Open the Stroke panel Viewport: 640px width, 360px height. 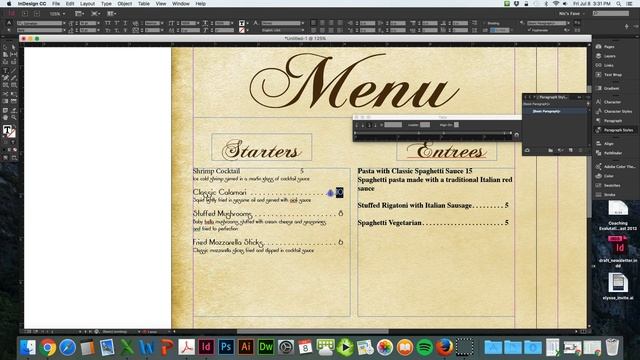pyautogui.click(x=606, y=195)
